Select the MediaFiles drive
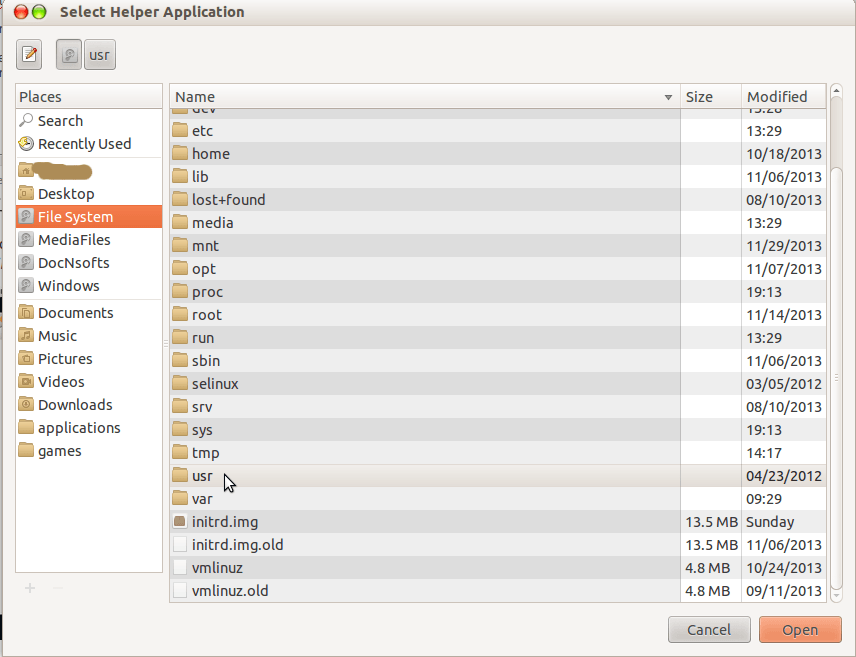The height and width of the screenshot is (657, 856). [x=74, y=240]
